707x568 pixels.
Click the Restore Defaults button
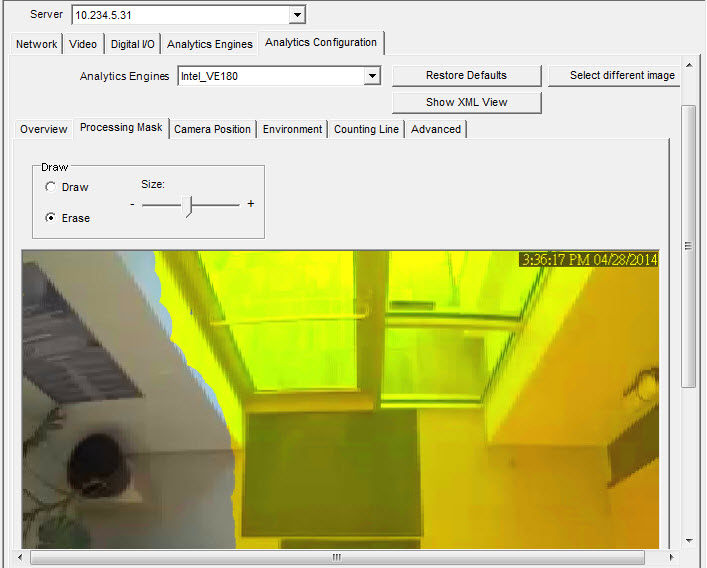coord(466,76)
